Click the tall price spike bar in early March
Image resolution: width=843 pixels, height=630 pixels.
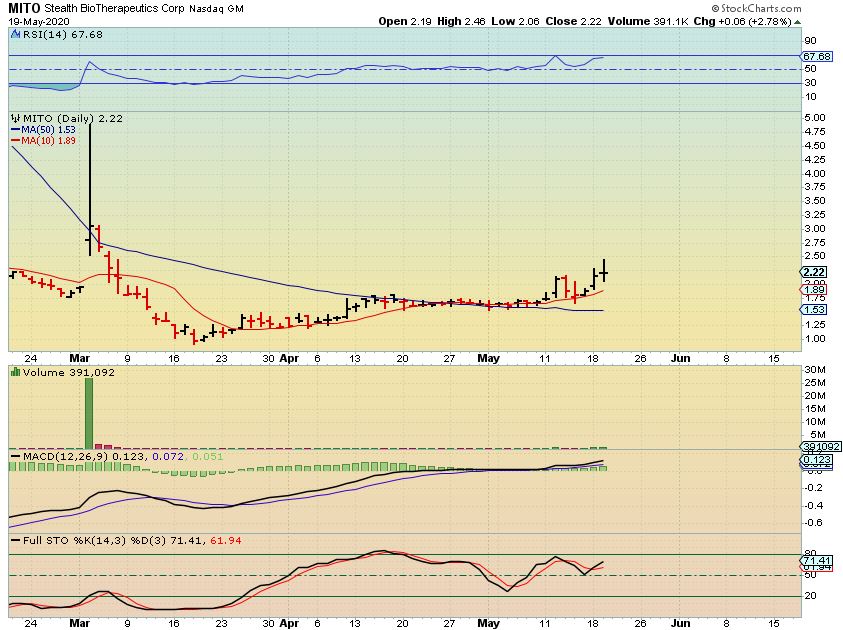90,189
